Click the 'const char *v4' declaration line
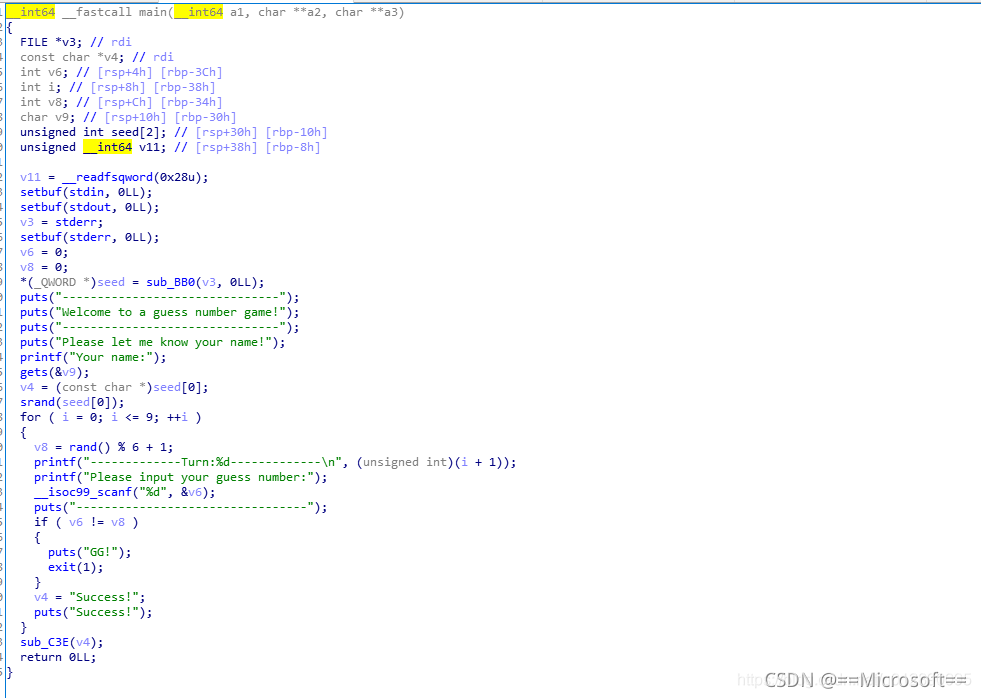 [x=96, y=57]
